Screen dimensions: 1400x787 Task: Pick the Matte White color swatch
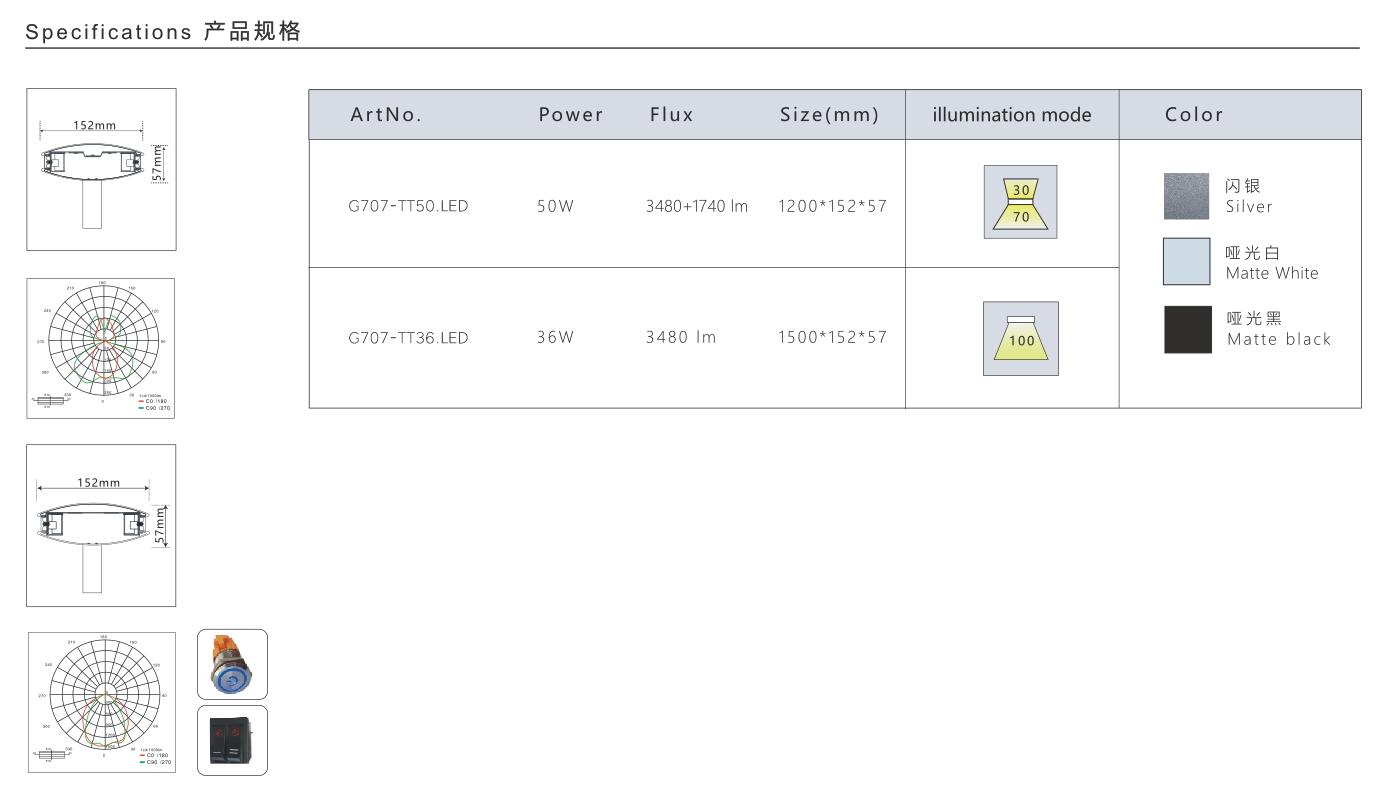click(x=1186, y=262)
